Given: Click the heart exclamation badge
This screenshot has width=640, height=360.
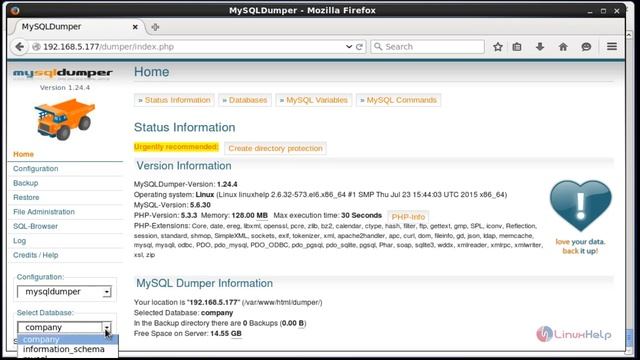Looking at the screenshot, I should pyautogui.click(x=580, y=206).
